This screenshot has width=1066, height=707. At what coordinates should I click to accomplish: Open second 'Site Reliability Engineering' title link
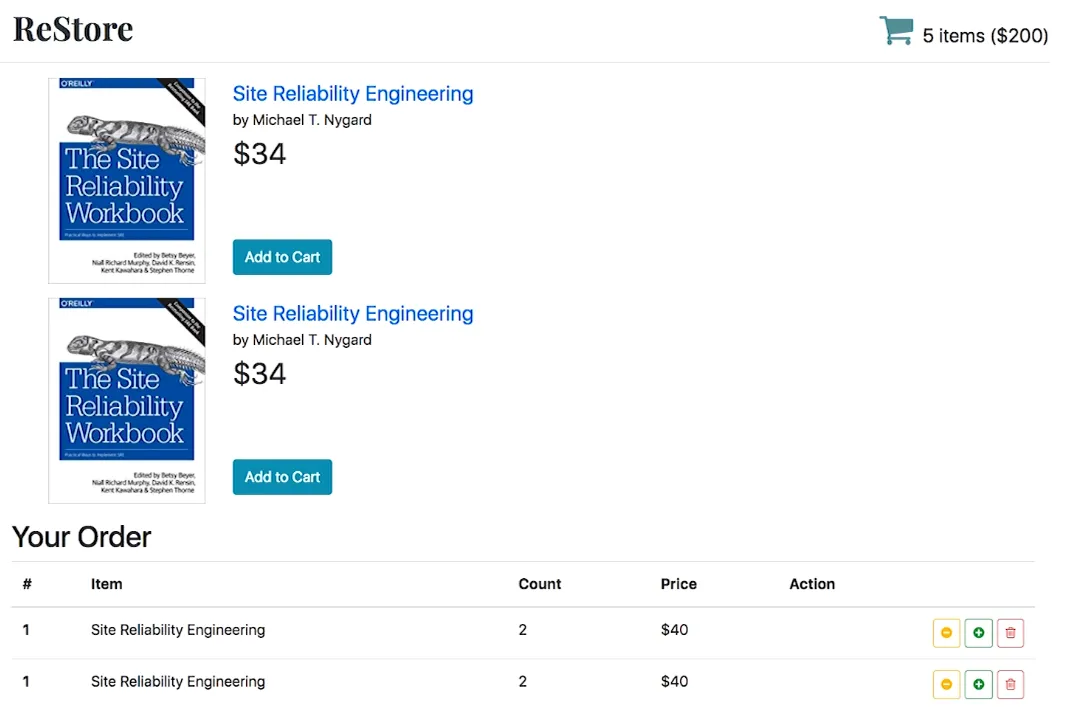tap(352, 314)
